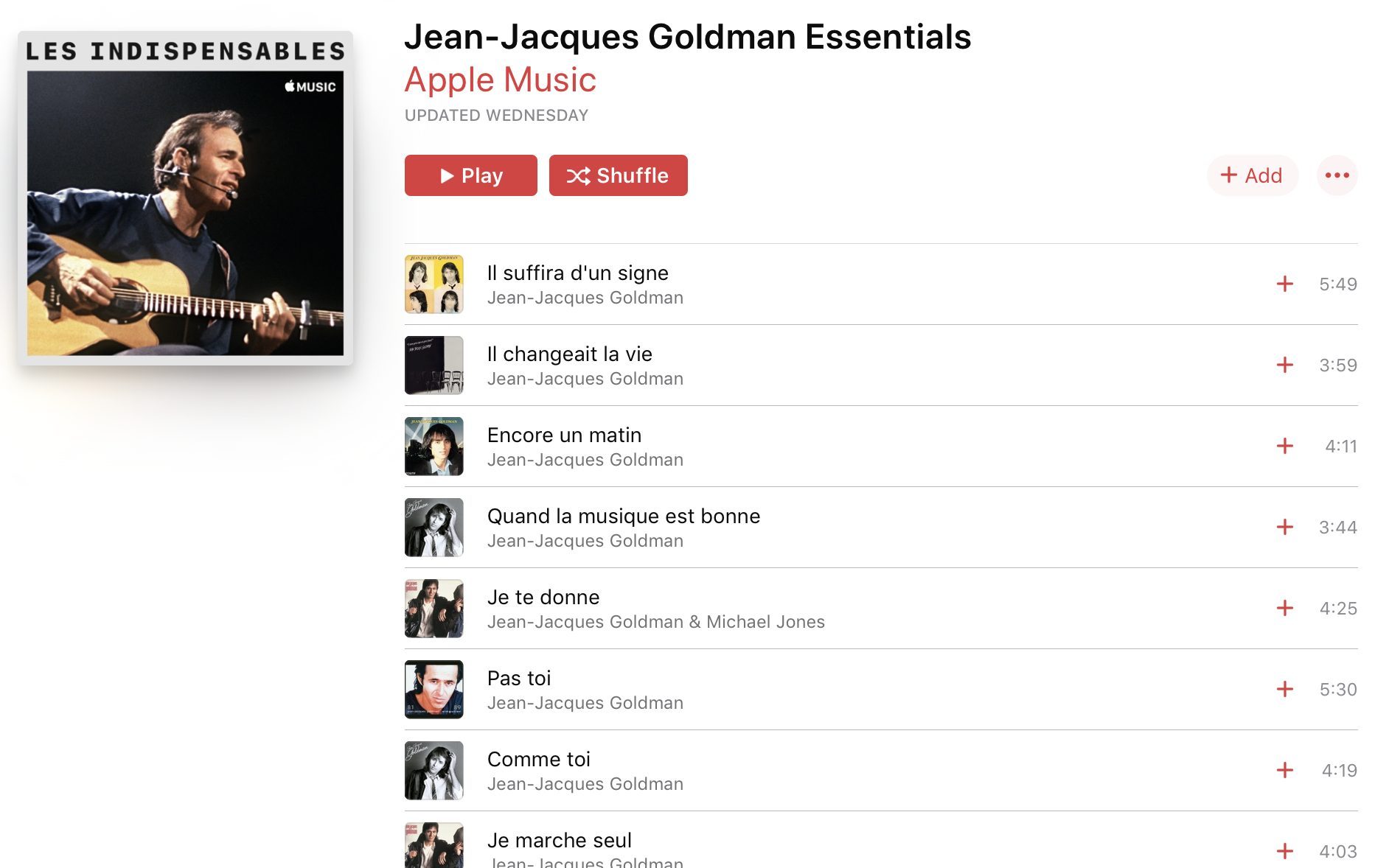The height and width of the screenshot is (868, 1389).
Task: Click plus icon next to Encore un matin
Action: [x=1284, y=446]
